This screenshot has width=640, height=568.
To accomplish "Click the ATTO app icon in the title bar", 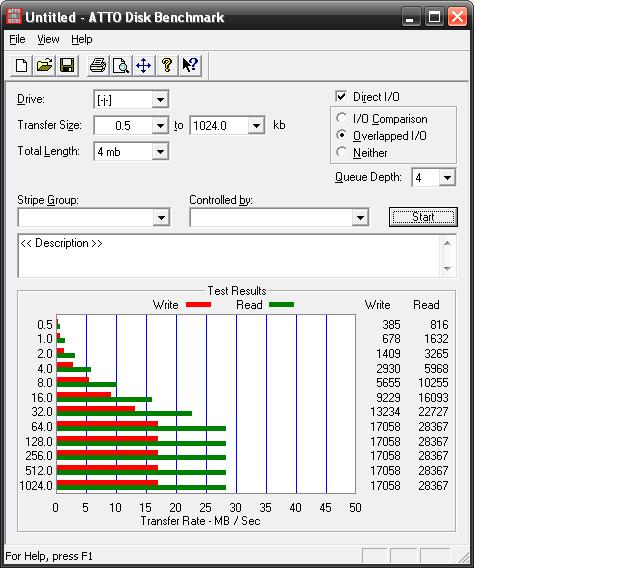I will point(14,17).
